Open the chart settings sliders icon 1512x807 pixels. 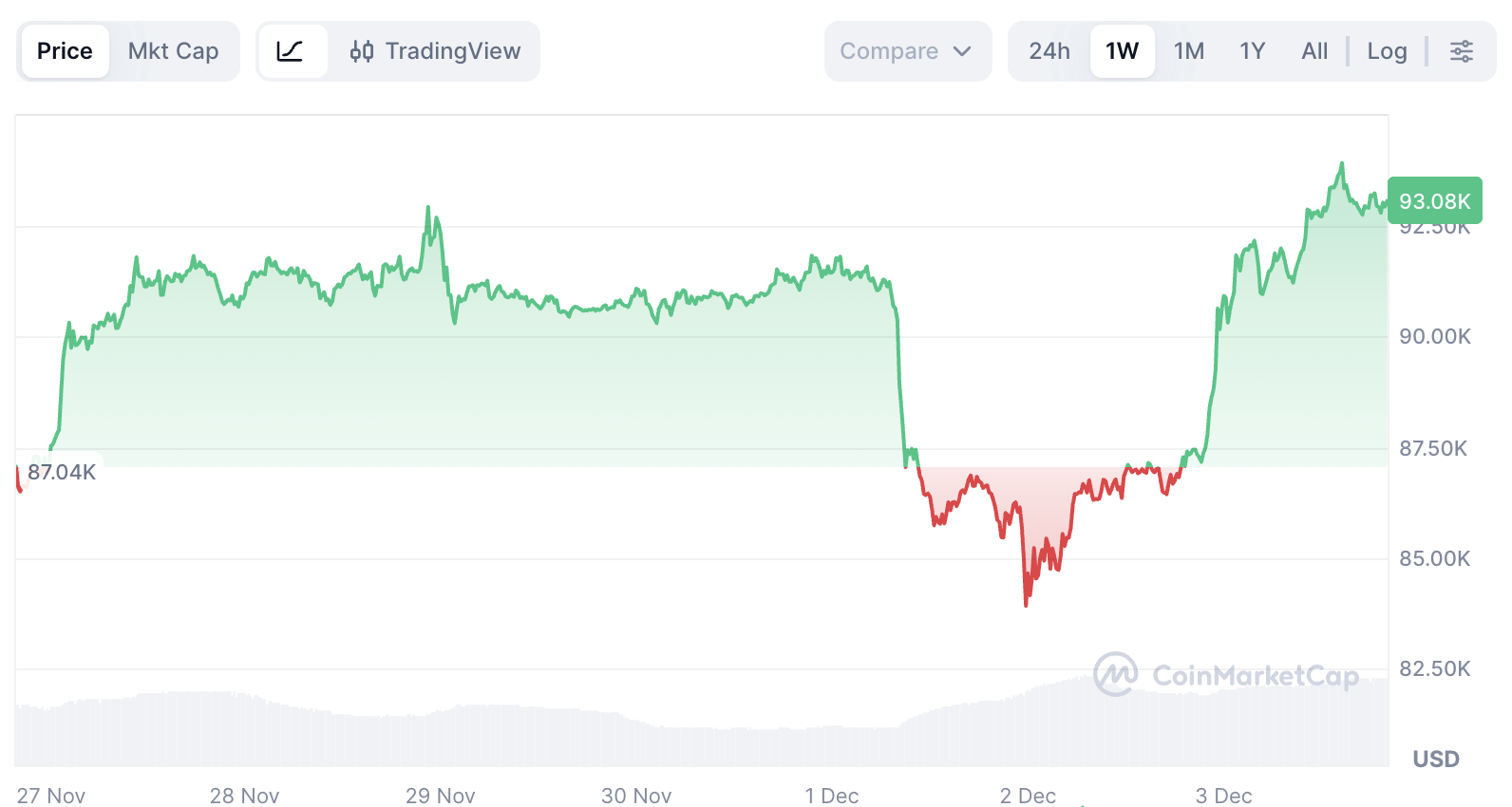[x=1460, y=51]
